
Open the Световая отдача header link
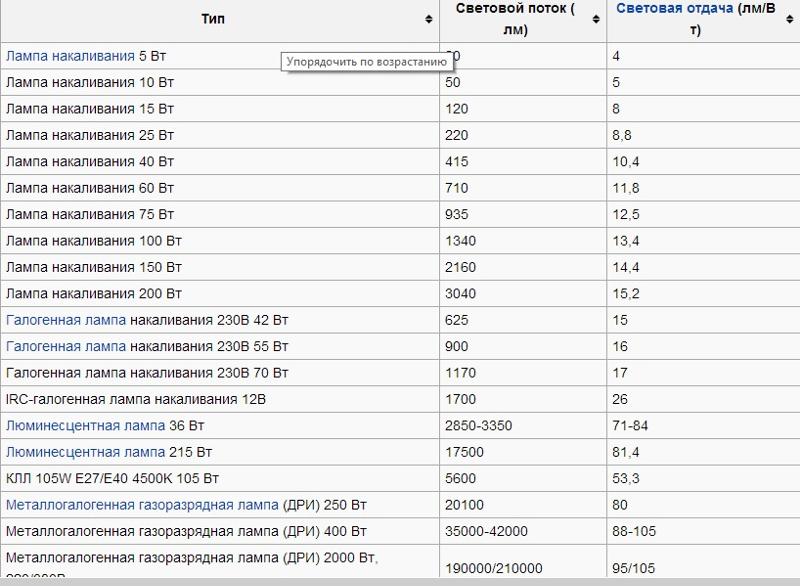click(x=667, y=8)
